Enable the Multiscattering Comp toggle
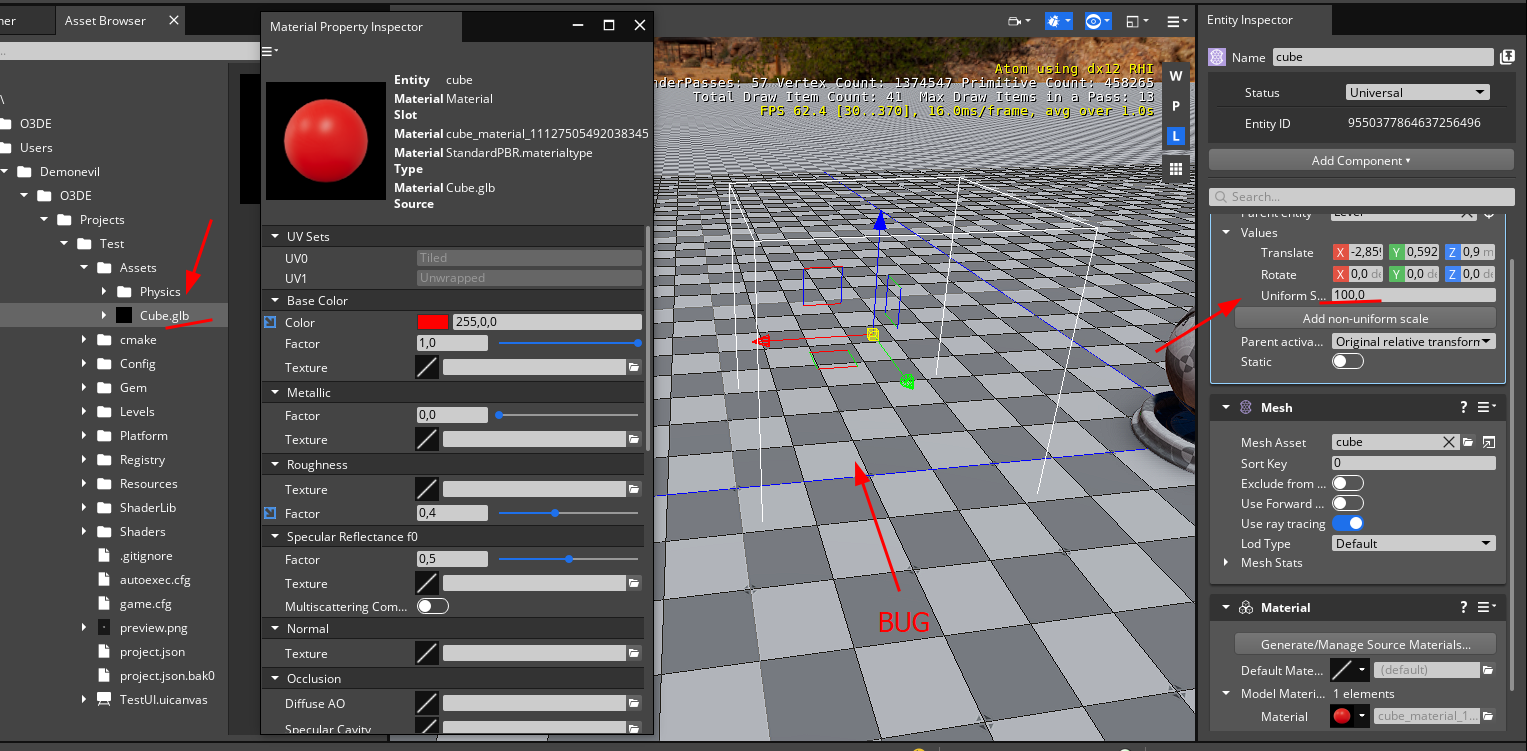The height and width of the screenshot is (751, 1527). click(x=432, y=606)
